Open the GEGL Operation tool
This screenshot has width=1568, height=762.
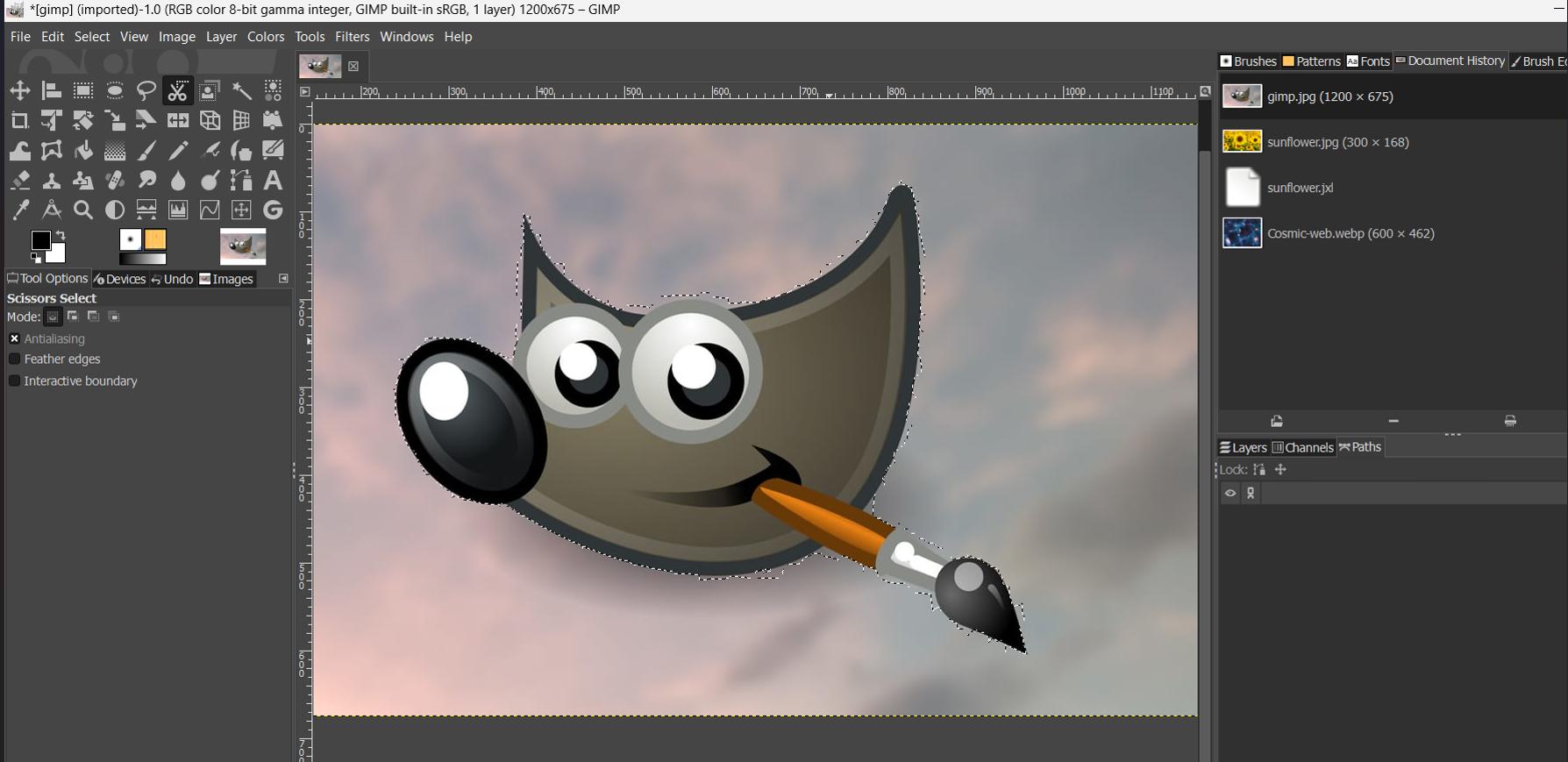pyautogui.click(x=273, y=210)
